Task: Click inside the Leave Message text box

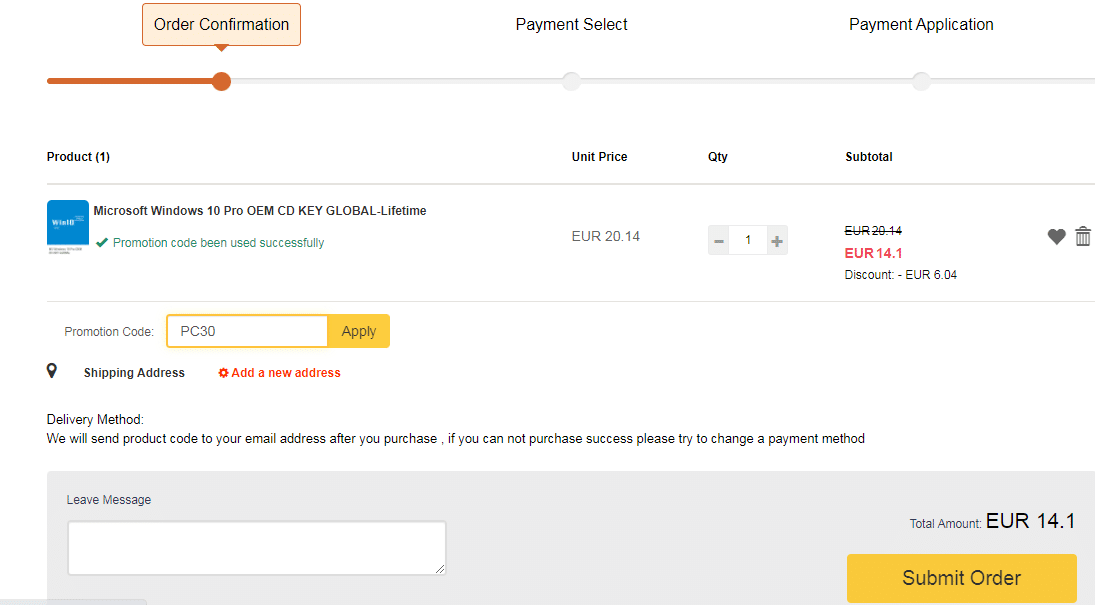Action: click(x=257, y=547)
